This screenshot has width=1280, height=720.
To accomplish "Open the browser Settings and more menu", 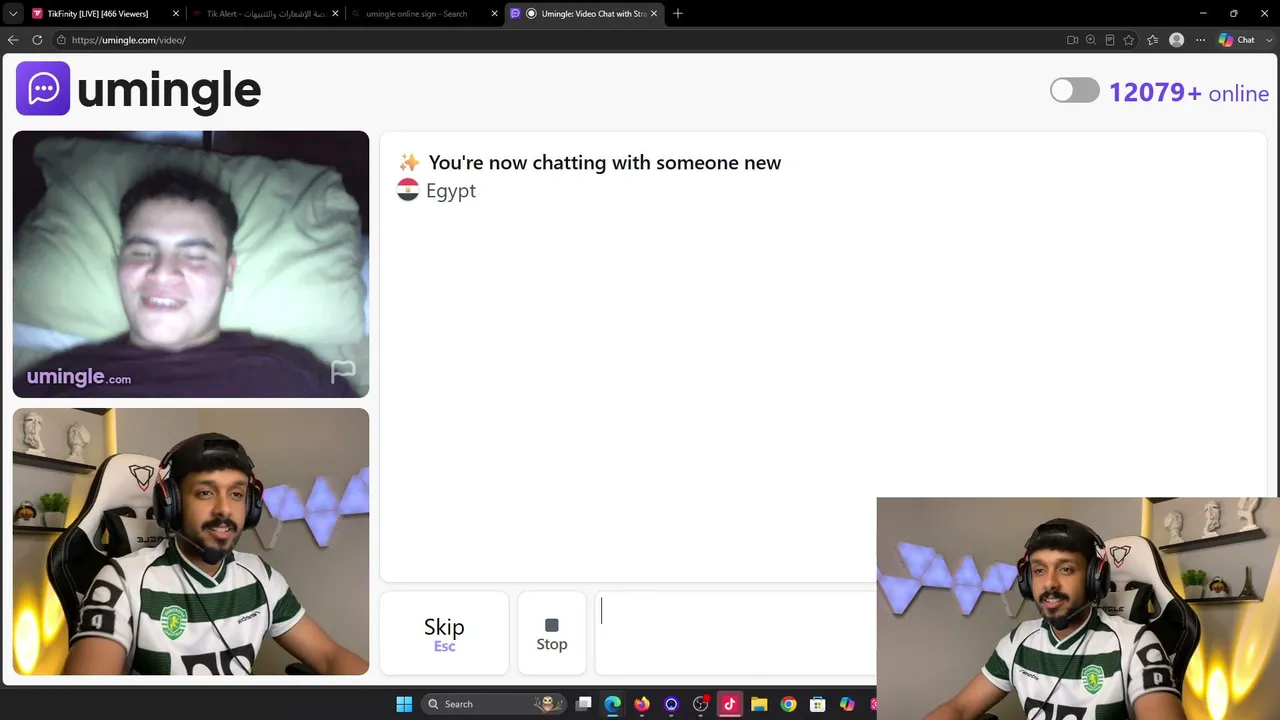I will point(1201,40).
